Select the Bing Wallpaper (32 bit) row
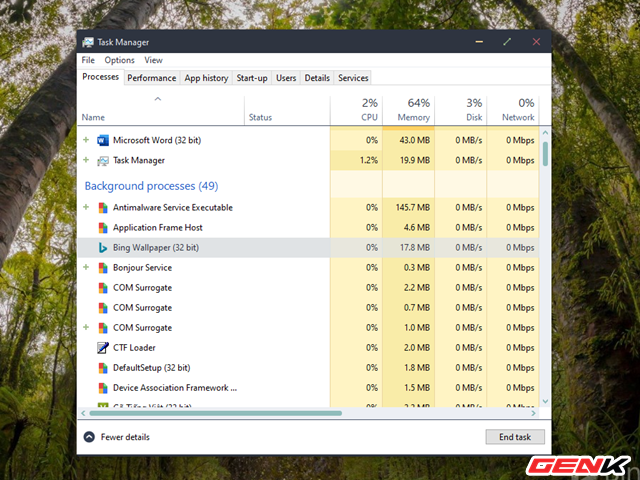The image size is (640, 480). (x=308, y=248)
